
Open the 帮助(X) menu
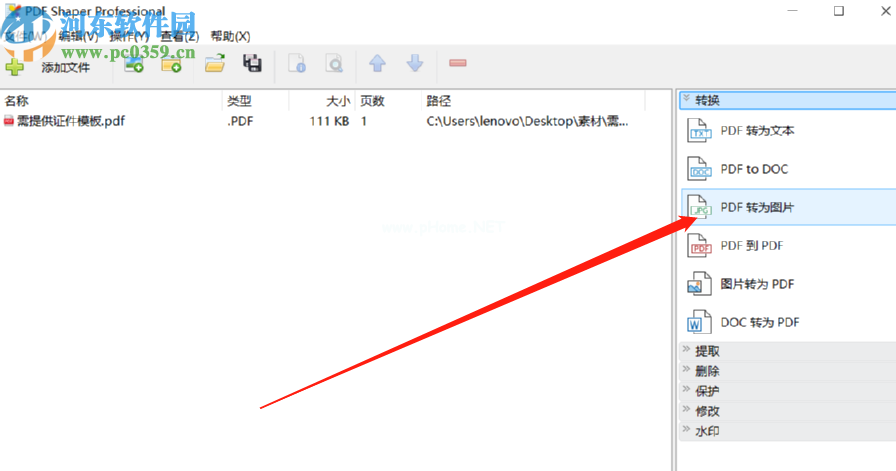pyautogui.click(x=230, y=36)
